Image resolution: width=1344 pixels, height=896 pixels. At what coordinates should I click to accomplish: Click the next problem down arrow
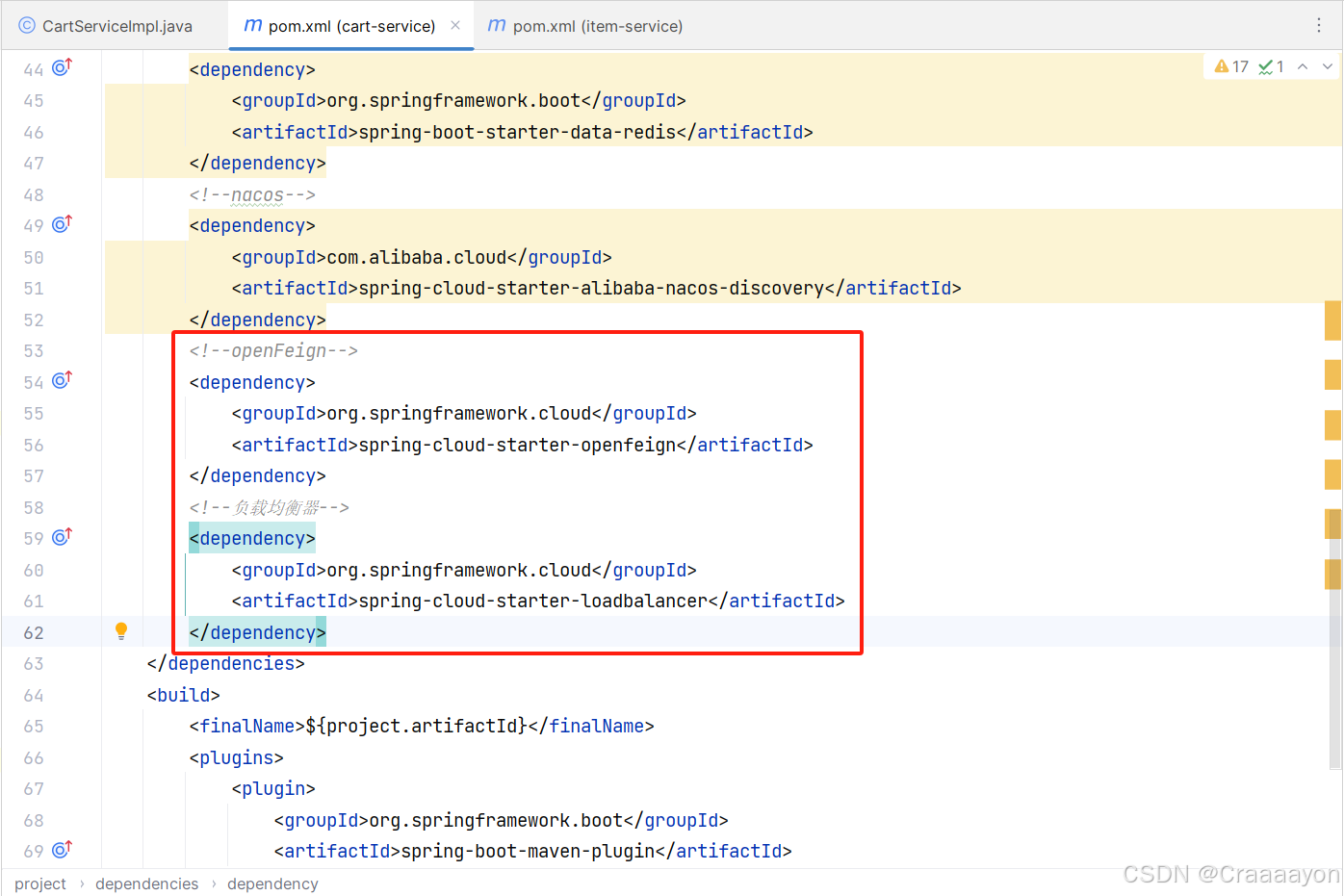(1326, 66)
